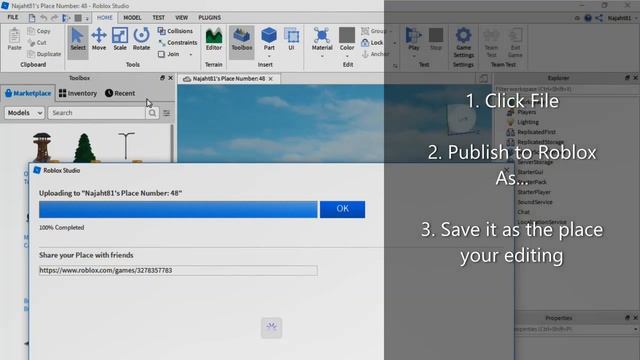
Task: Activate the Move tool
Action: click(99, 40)
